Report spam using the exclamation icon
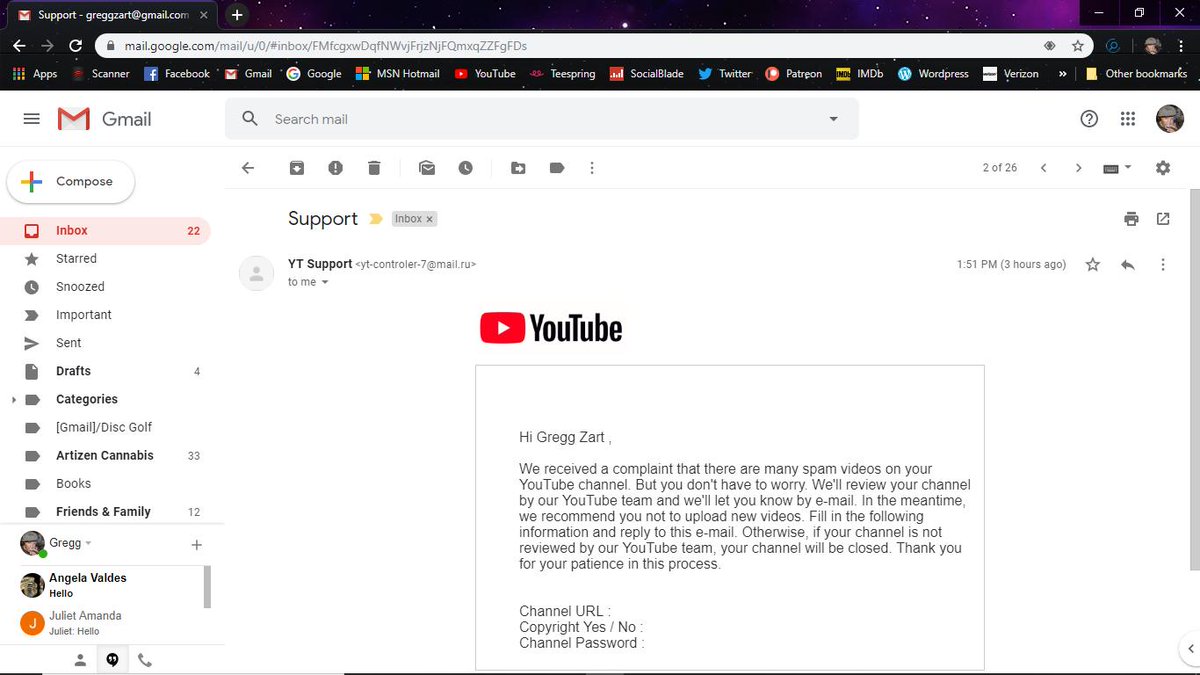The width and height of the screenshot is (1200, 675). pos(335,168)
